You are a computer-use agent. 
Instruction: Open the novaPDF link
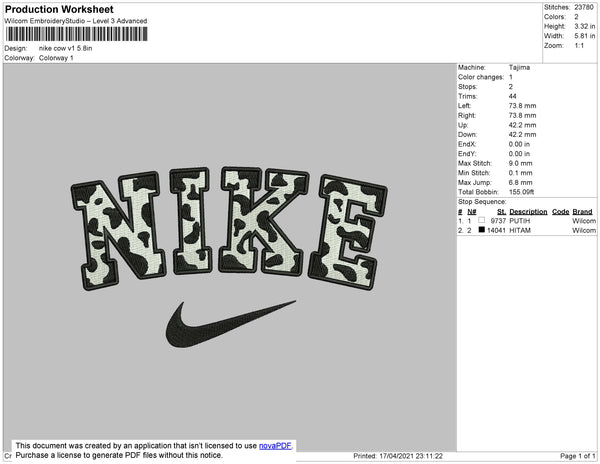[x=275, y=446]
